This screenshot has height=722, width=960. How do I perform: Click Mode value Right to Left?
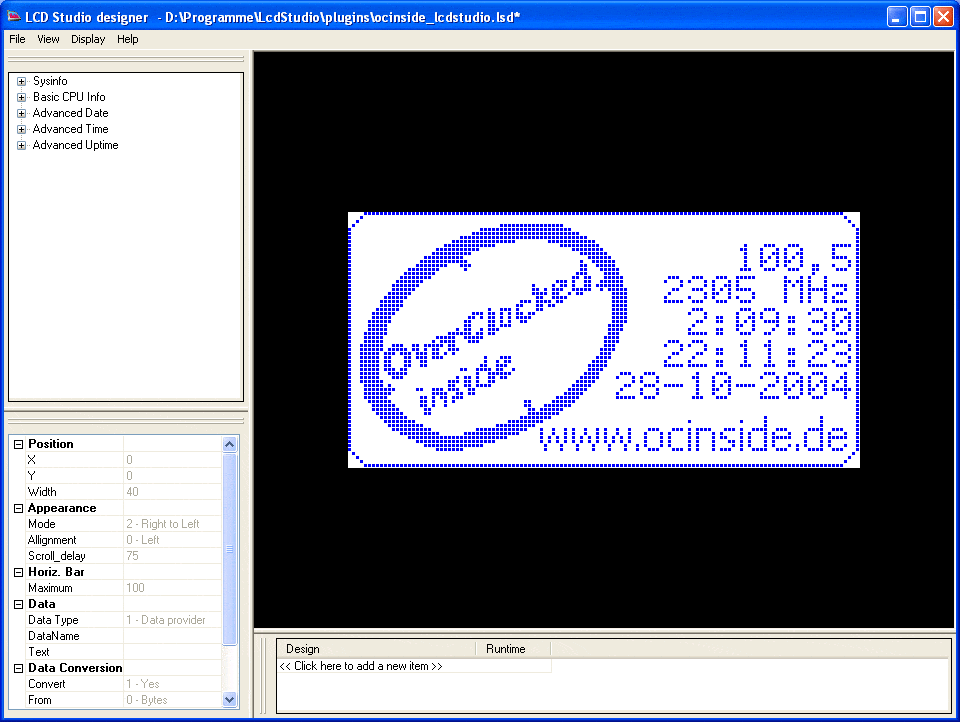[173, 524]
